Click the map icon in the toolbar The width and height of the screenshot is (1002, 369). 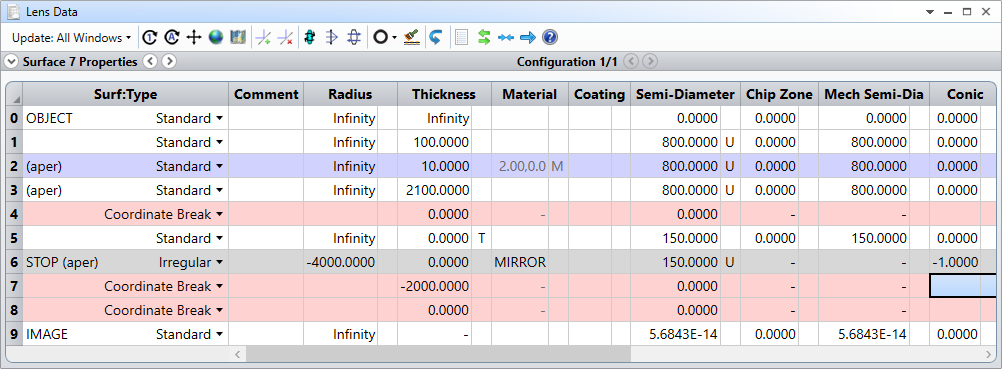238,38
